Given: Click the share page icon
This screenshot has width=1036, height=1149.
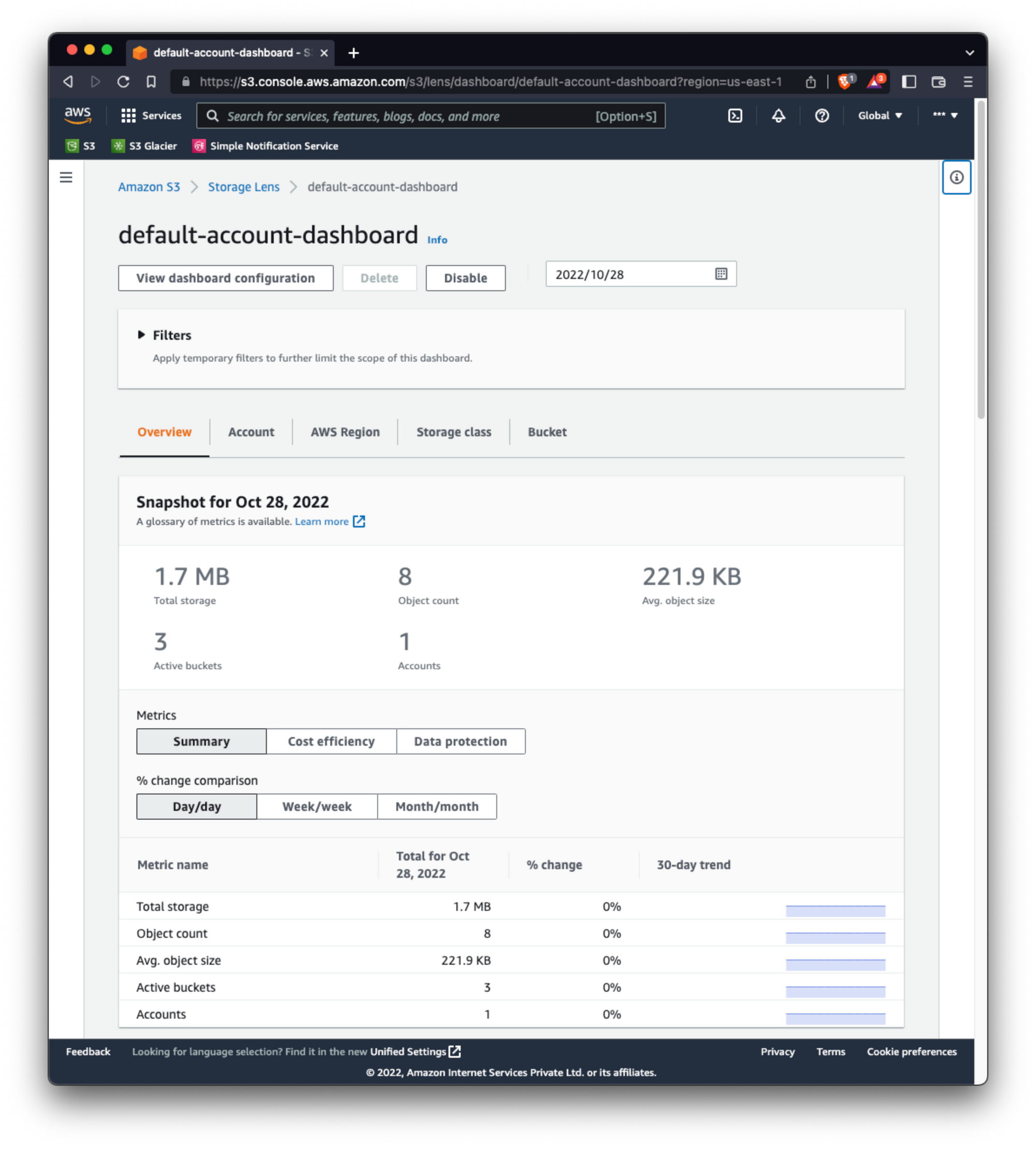Looking at the screenshot, I should click(811, 81).
